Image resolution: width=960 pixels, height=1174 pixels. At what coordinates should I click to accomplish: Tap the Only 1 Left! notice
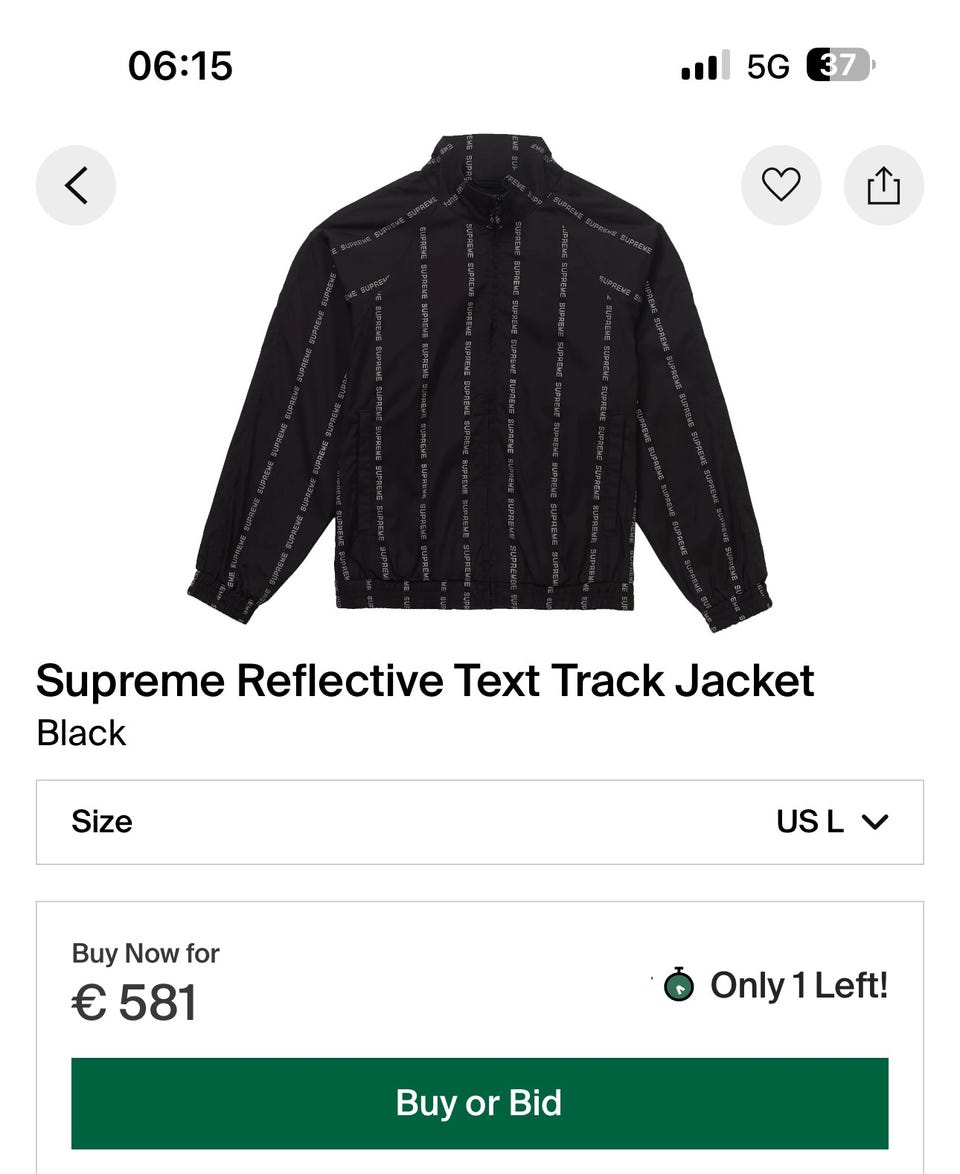(x=798, y=986)
